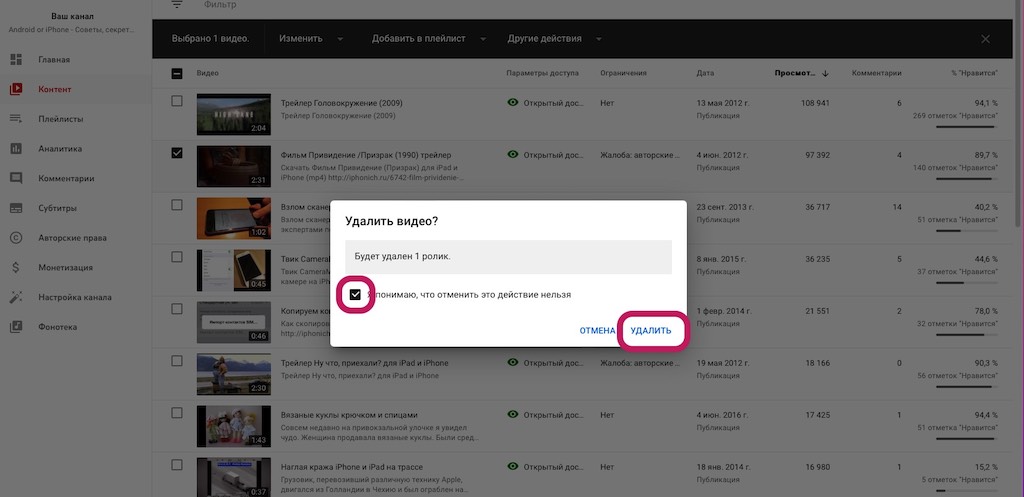1024x497 pixels.
Task: Open visibility setting for Наглая кража iPhone row
Action: (x=545, y=466)
